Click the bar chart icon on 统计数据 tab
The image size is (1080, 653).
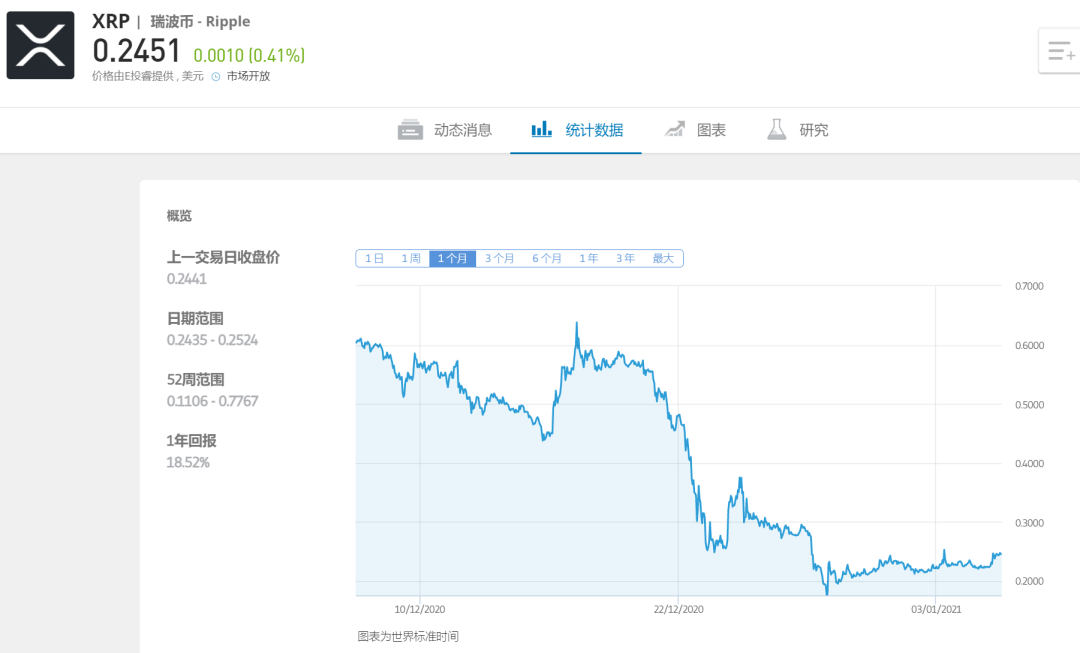(x=541, y=128)
